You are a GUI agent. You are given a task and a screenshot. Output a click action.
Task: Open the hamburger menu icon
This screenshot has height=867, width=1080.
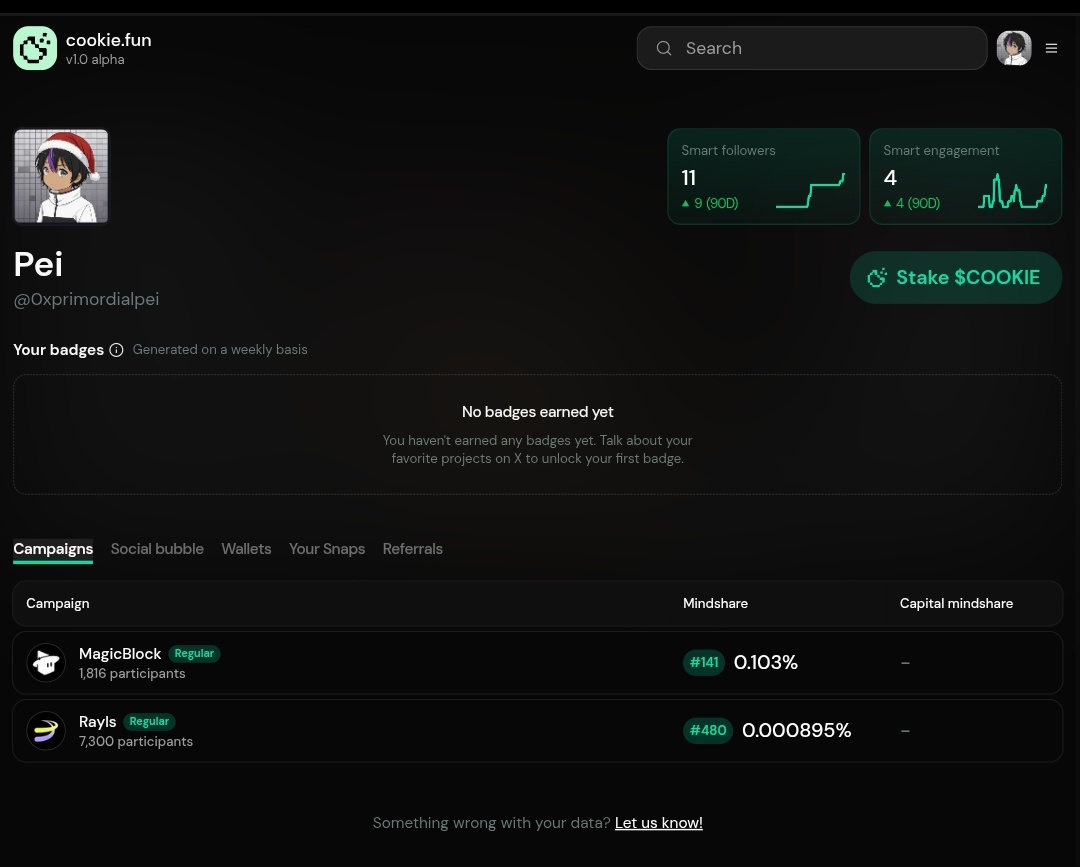coord(1051,48)
